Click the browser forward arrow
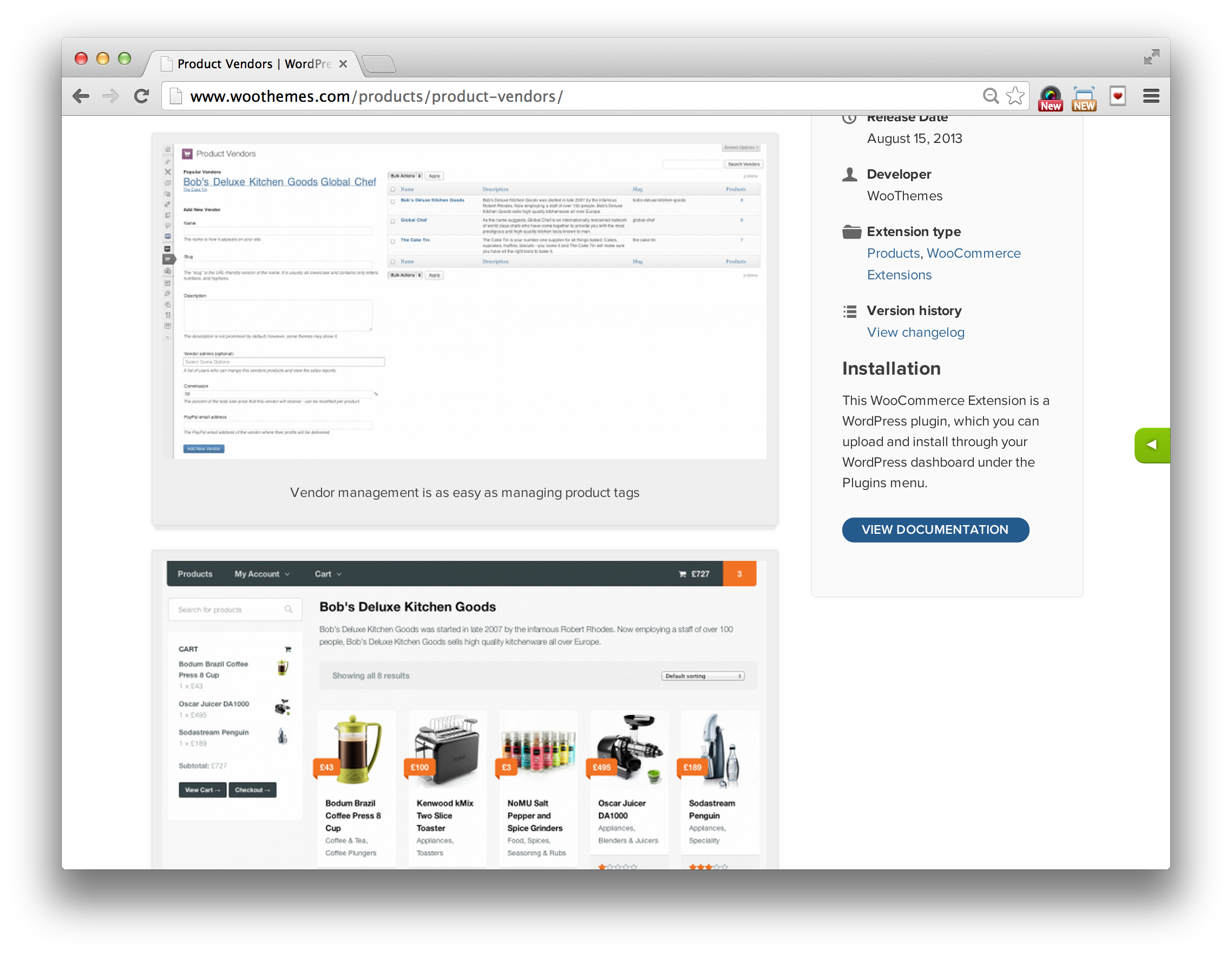 [111, 96]
